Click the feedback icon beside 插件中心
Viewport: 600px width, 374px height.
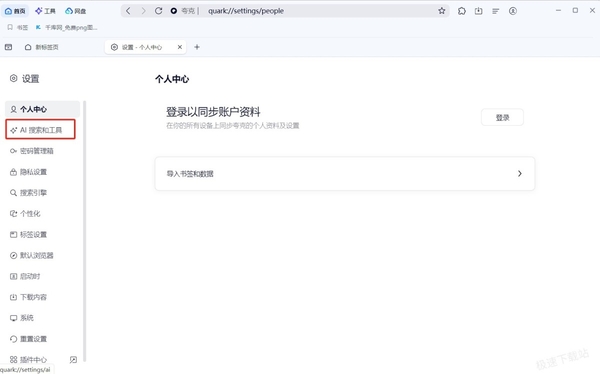pyautogui.click(x=73, y=359)
